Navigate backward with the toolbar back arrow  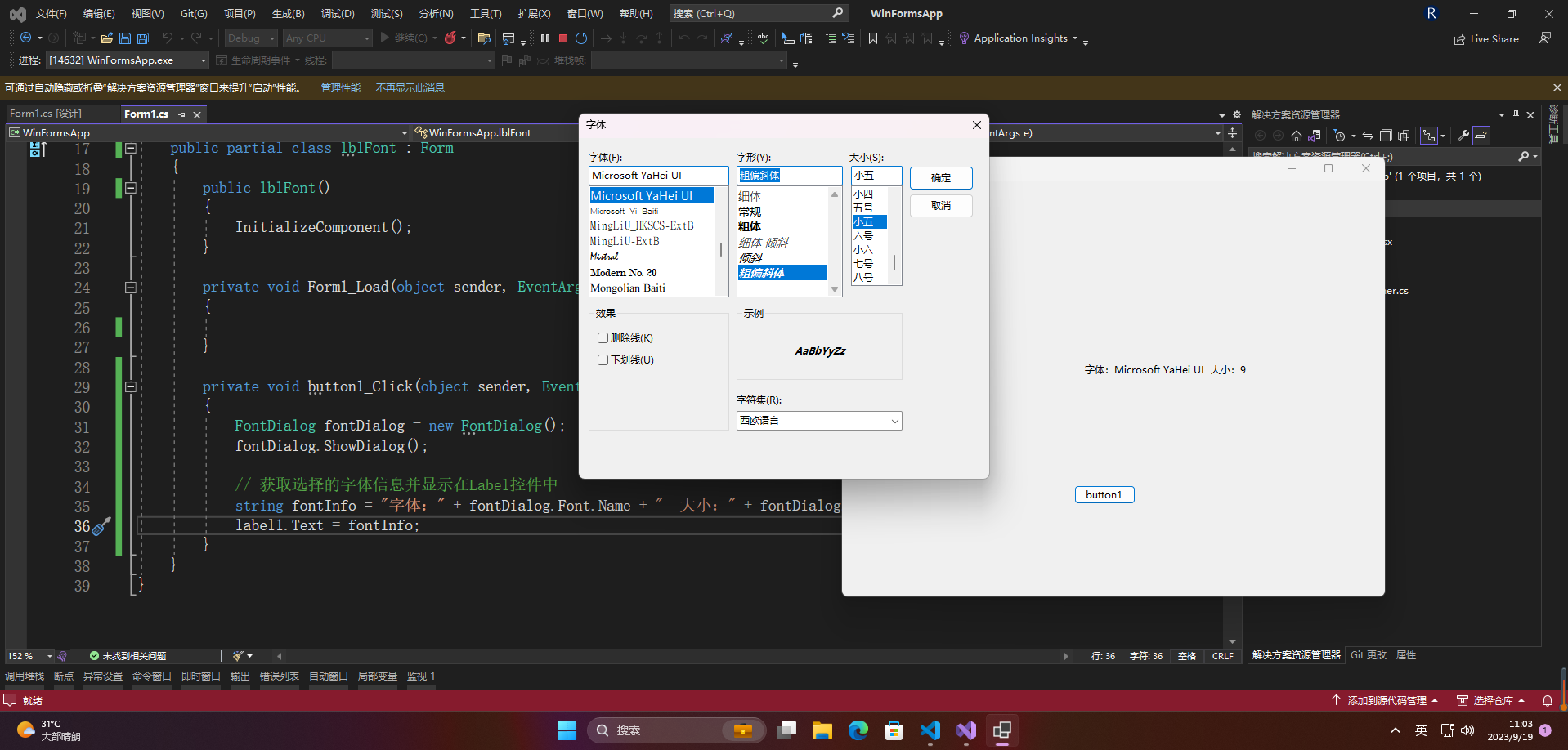(26, 38)
